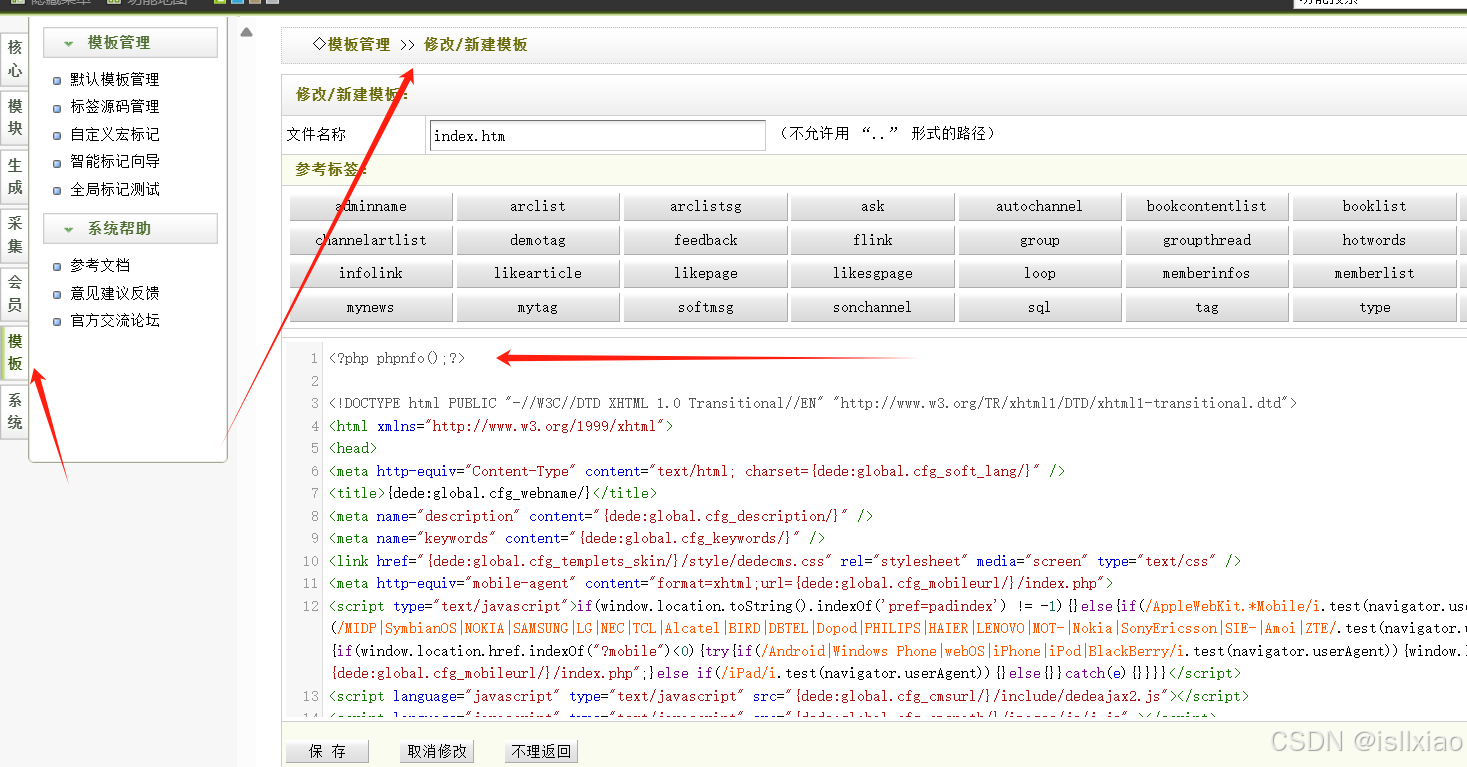Insert the groupthread reference tag
1467x767 pixels.
pos(1206,240)
